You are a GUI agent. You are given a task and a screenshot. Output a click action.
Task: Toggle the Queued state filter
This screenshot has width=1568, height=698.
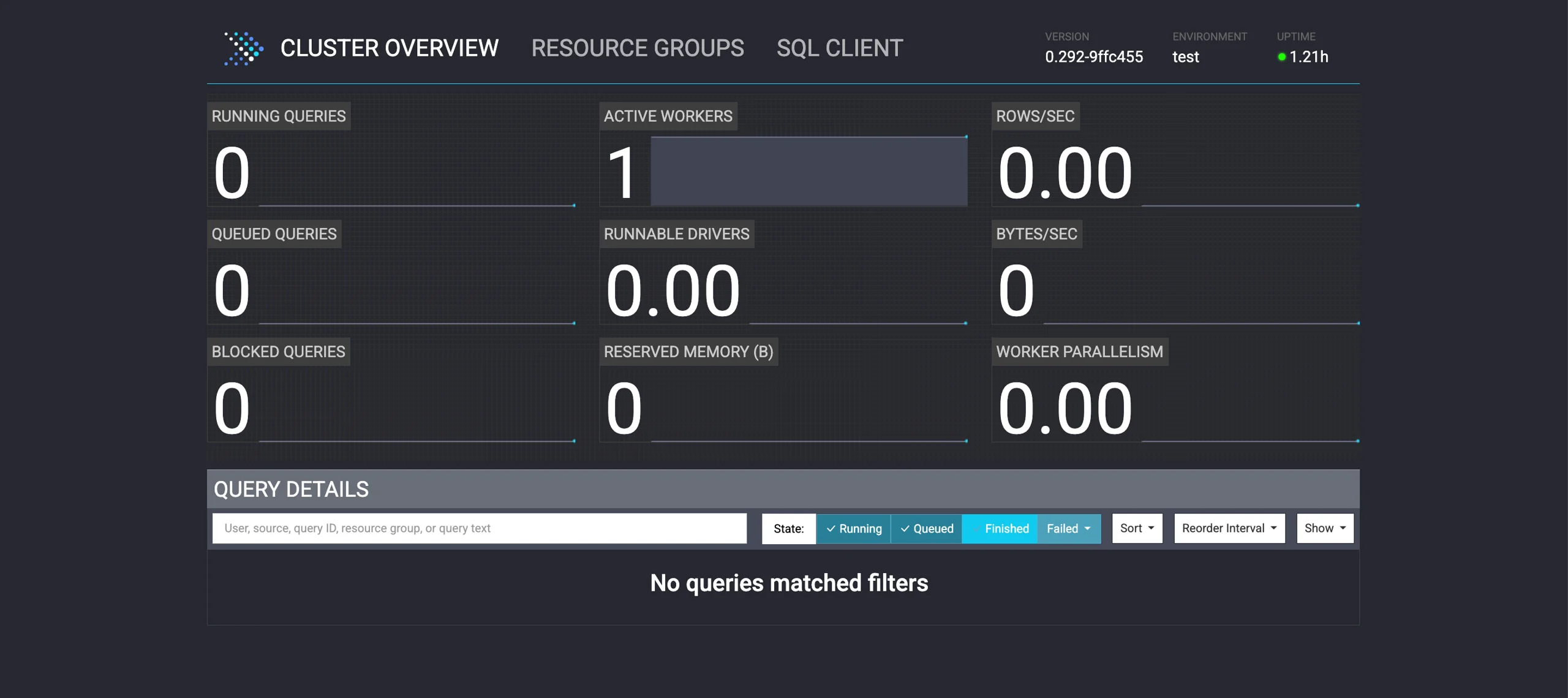point(926,528)
